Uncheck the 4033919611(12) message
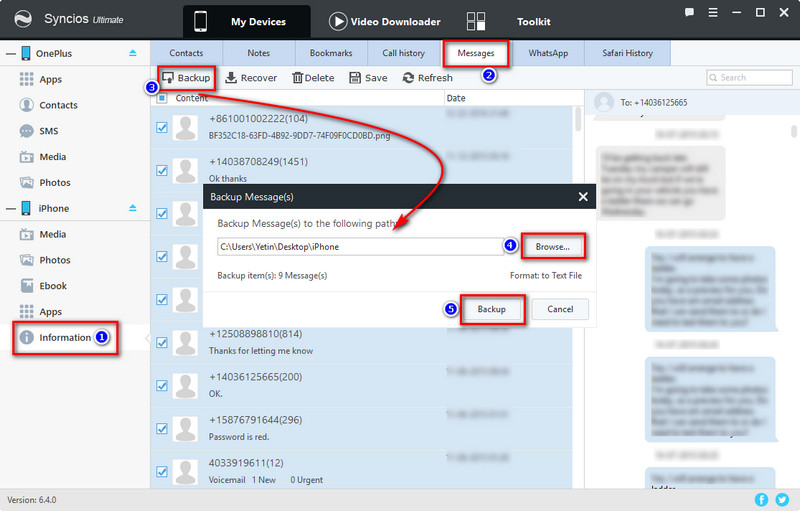Viewport: 800px width, 511px height. (162, 472)
